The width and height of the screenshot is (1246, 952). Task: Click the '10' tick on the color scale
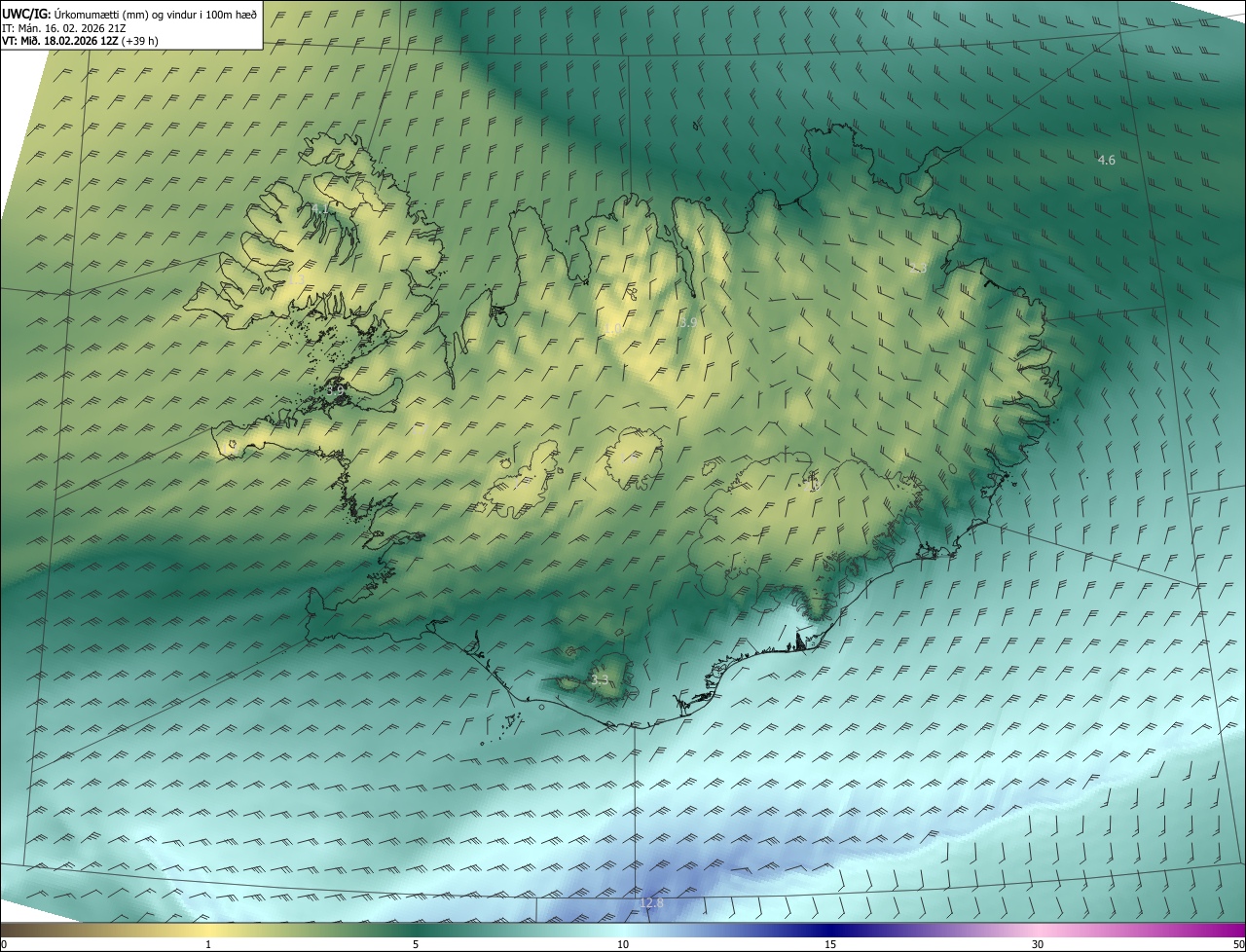[623, 944]
